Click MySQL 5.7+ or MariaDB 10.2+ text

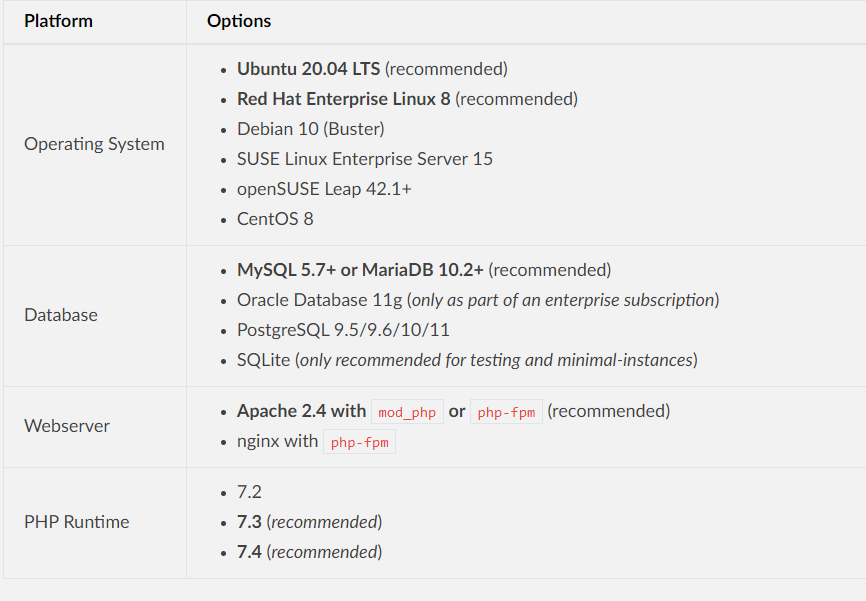point(360,270)
